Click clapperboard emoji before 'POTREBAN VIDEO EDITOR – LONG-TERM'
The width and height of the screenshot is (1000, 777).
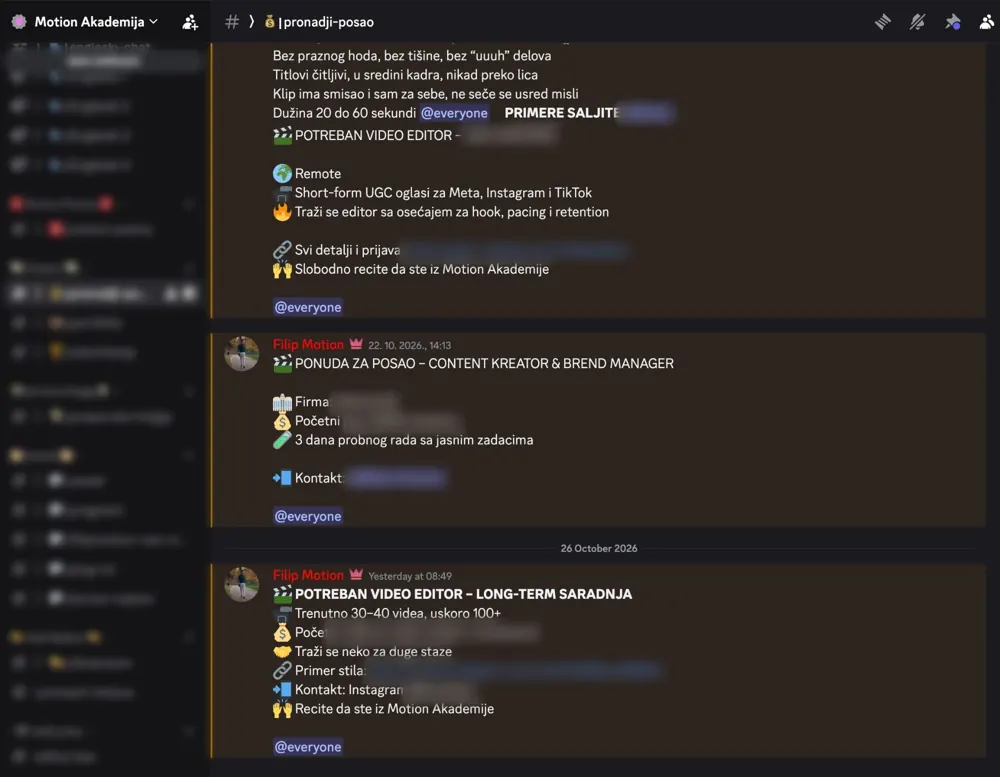282,595
